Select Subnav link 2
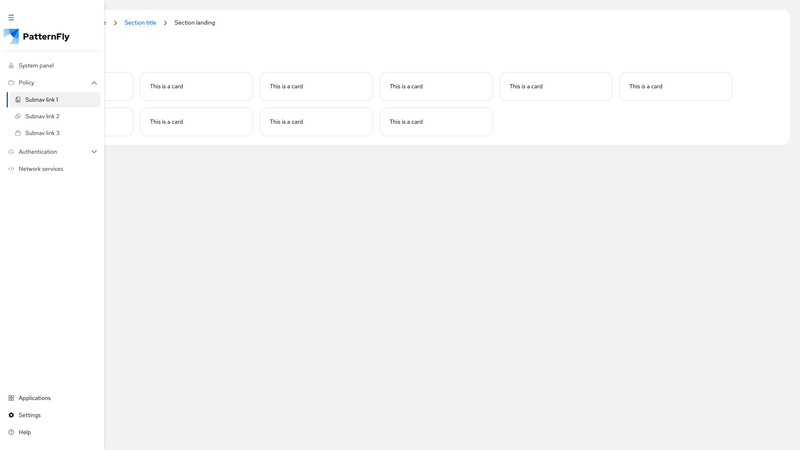The image size is (800, 450). [x=54, y=116]
